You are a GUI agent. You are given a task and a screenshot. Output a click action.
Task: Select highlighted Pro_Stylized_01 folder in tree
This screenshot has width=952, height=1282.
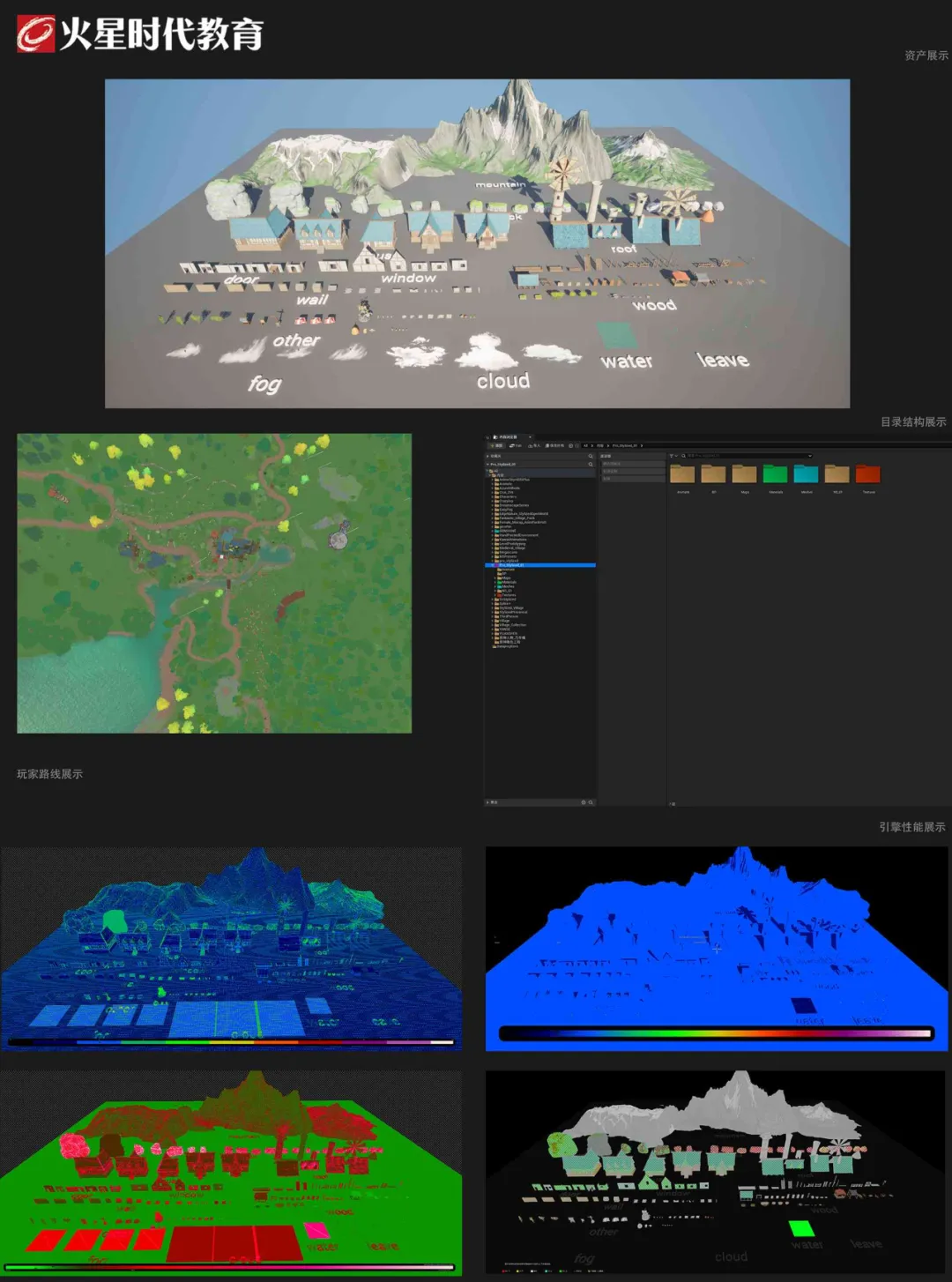tap(512, 565)
